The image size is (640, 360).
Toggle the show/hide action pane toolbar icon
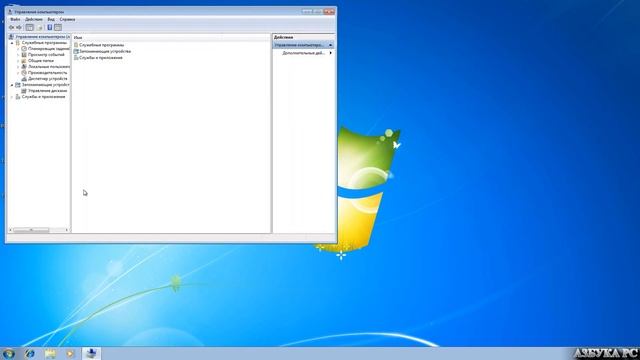click(58, 27)
